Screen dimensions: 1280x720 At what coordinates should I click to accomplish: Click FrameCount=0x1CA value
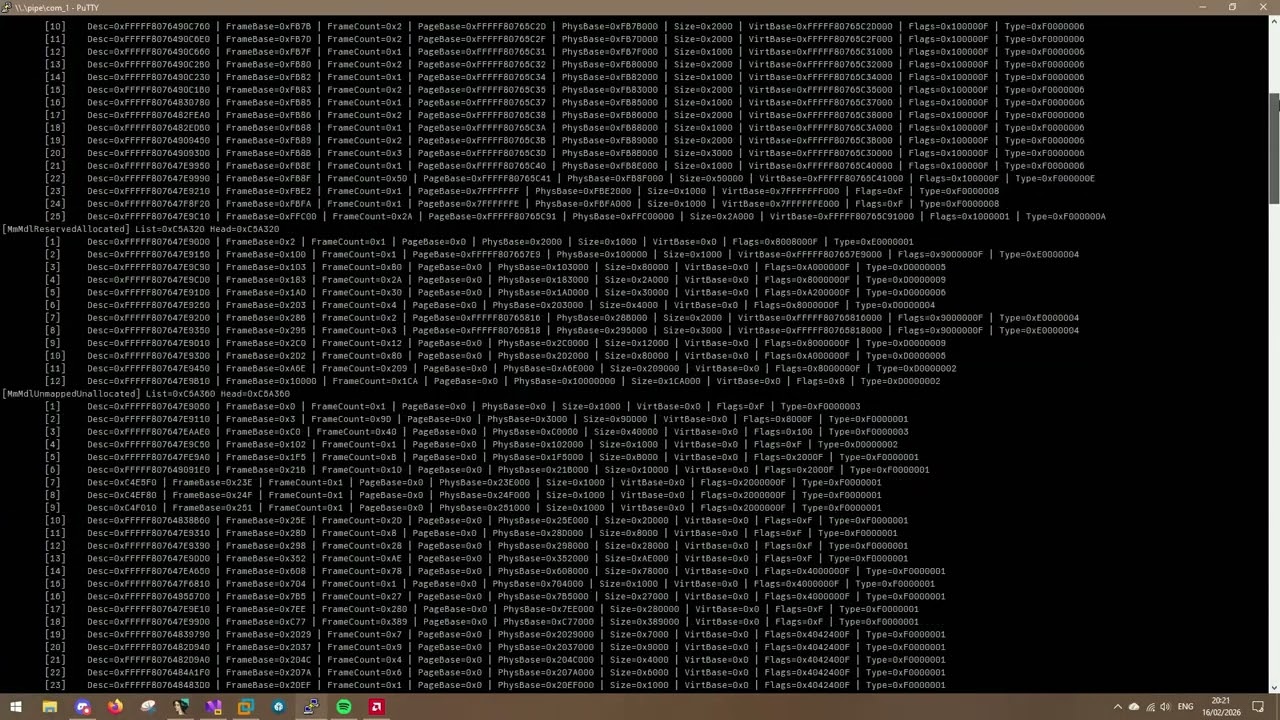[375, 381]
